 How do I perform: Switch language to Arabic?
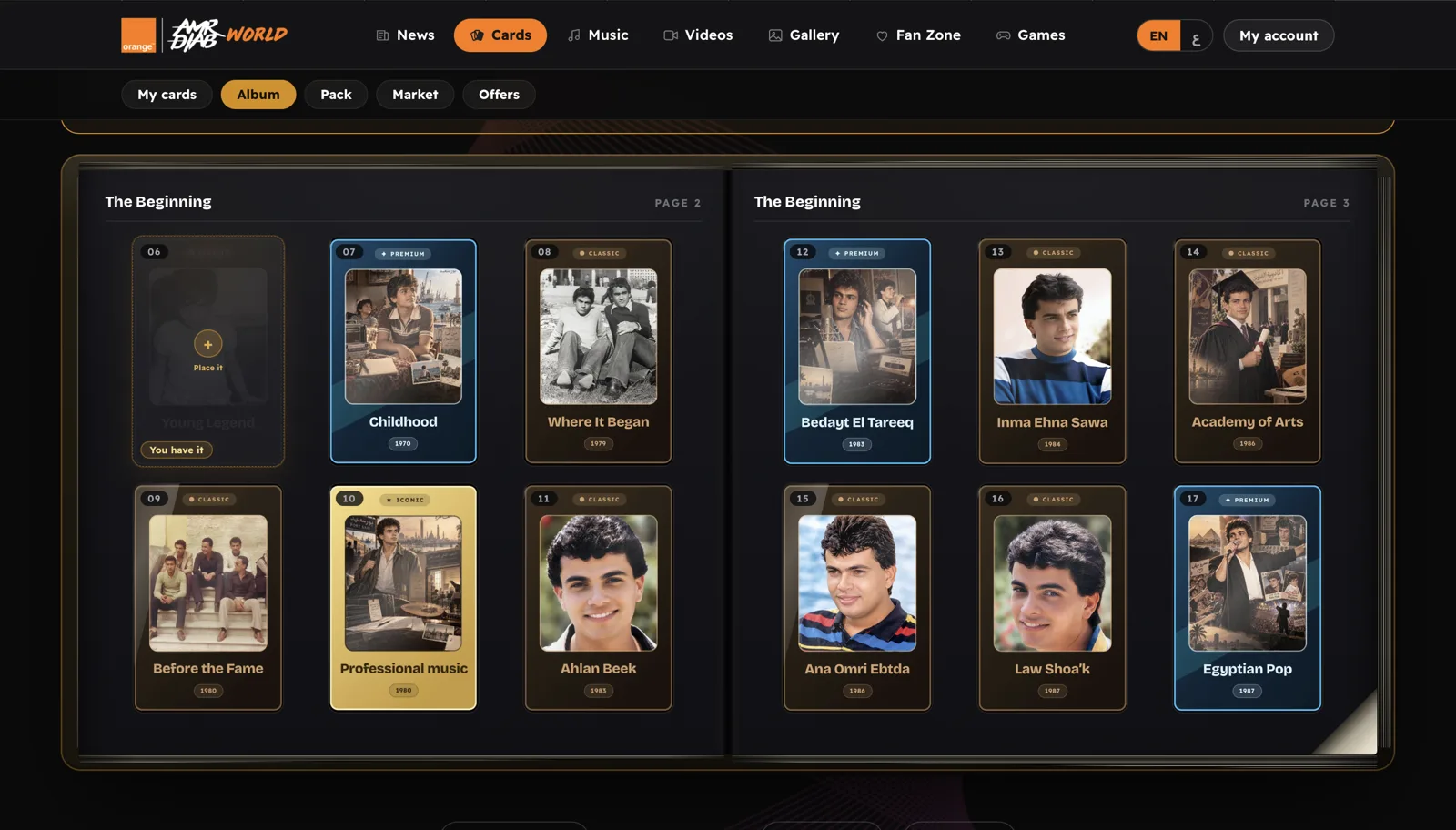pyautogui.click(x=1196, y=36)
